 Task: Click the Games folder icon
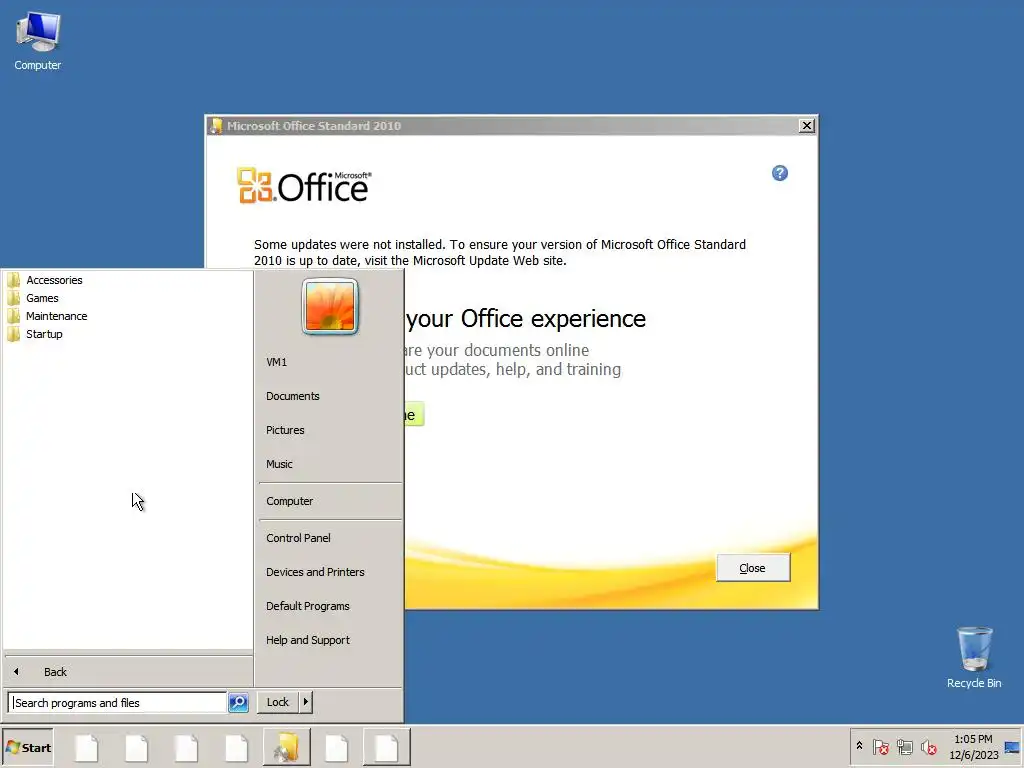click(x=14, y=298)
